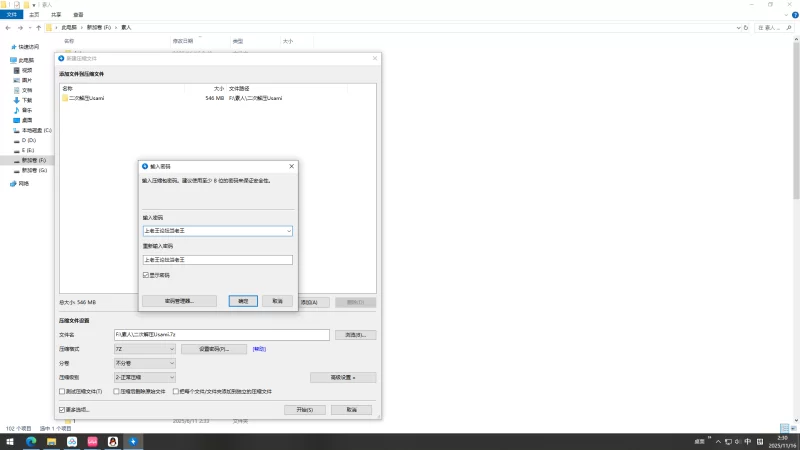Click the set password (设置密码) button
800x450 pixels.
click(x=214, y=349)
